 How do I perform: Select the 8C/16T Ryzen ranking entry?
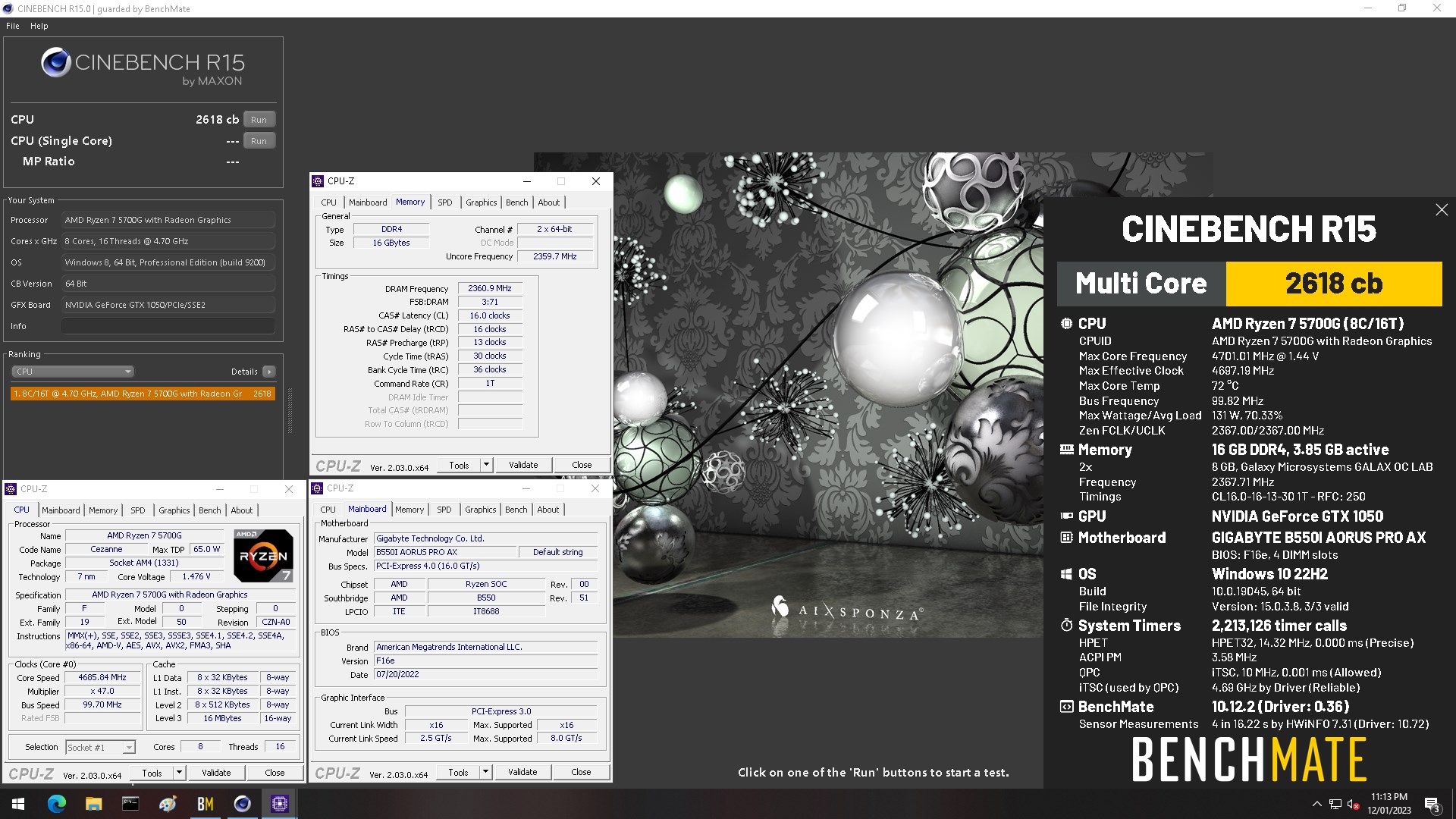tap(143, 394)
